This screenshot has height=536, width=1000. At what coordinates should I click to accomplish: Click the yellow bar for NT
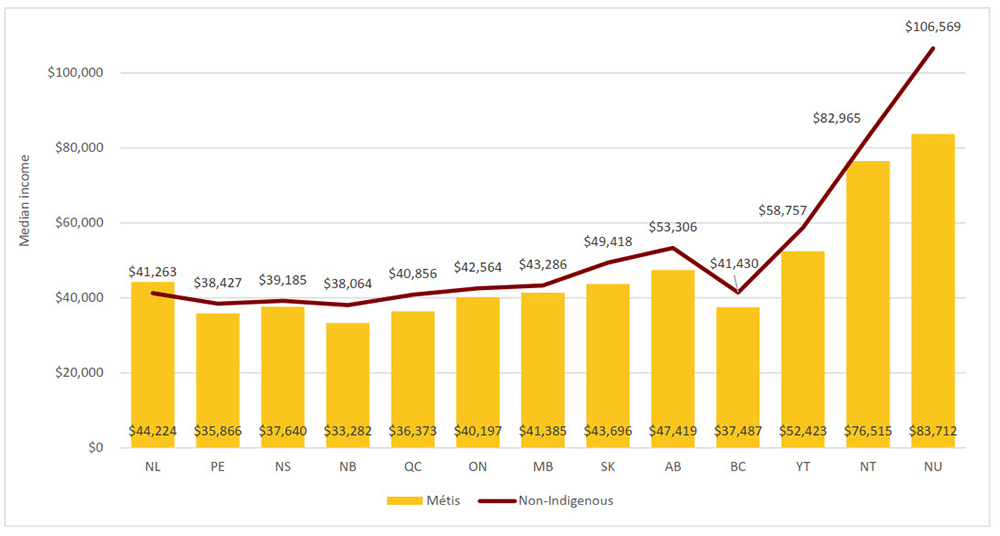pos(867,300)
